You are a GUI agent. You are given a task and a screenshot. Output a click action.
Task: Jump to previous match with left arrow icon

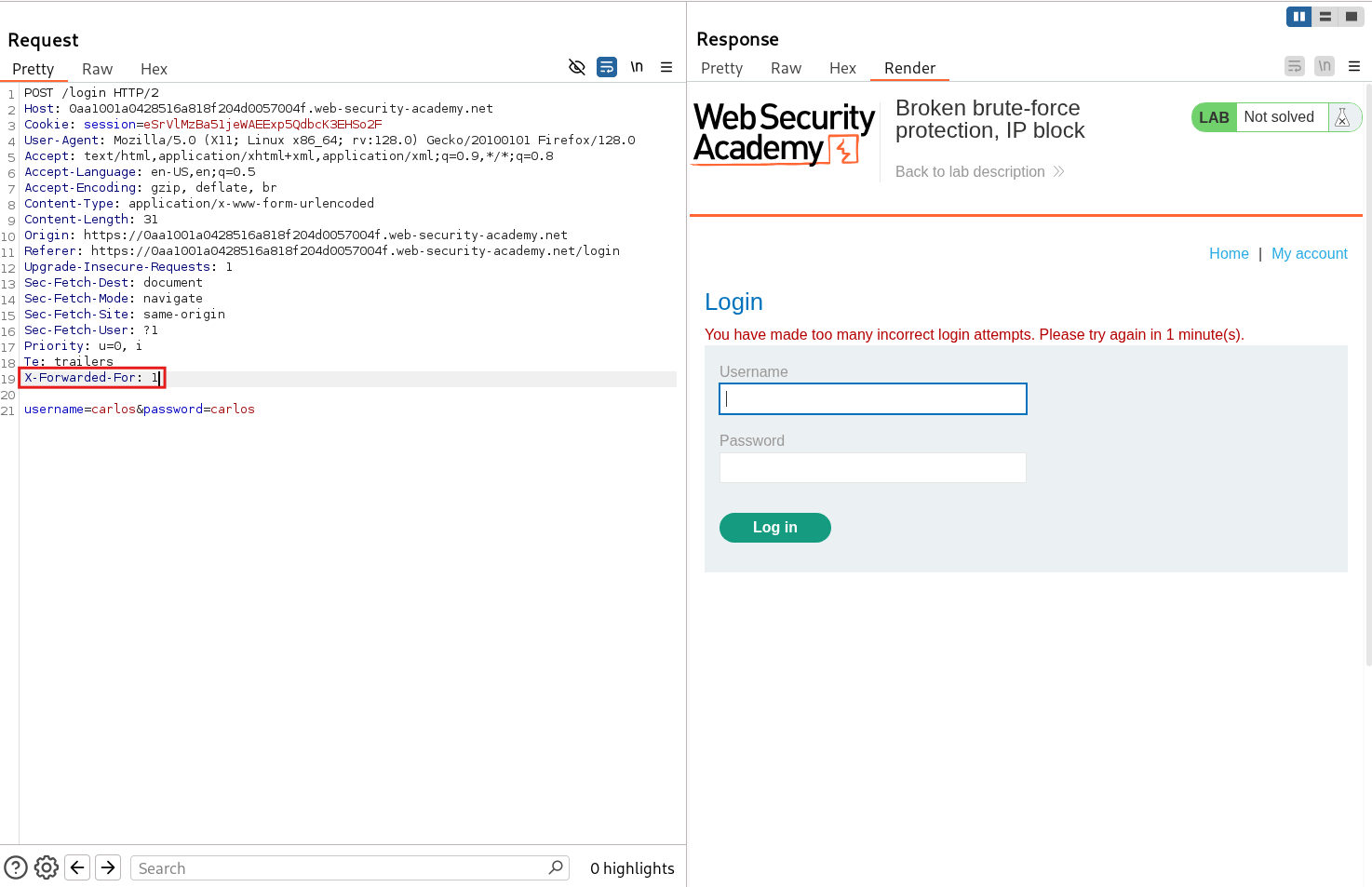coord(77,867)
